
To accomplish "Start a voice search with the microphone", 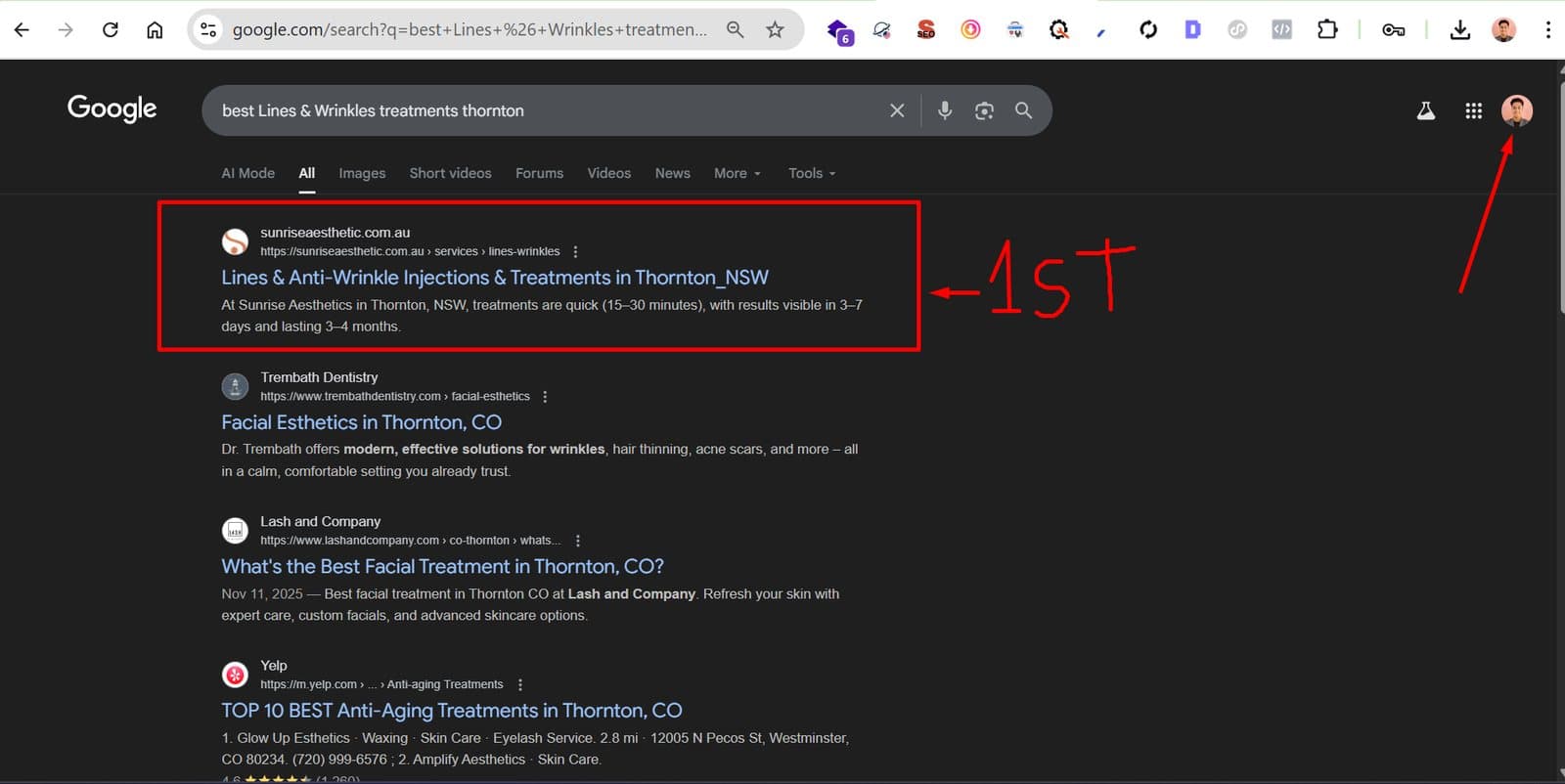I will point(945,110).
